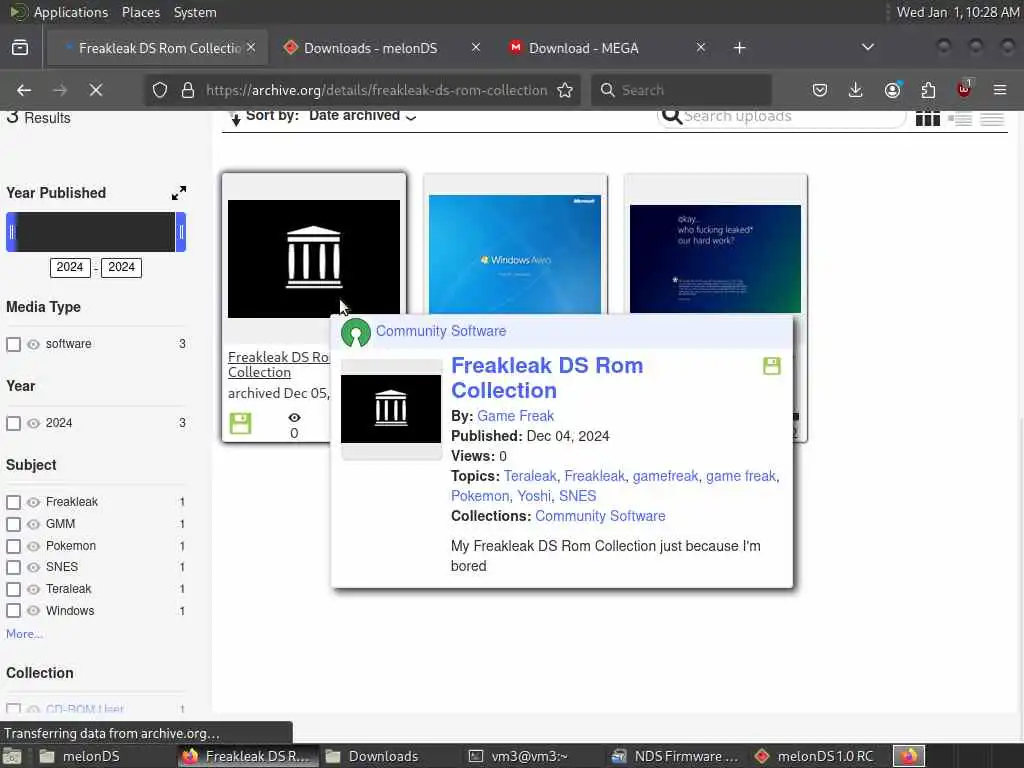Check the software media type filter
This screenshot has height=768, width=1024.
click(13, 344)
